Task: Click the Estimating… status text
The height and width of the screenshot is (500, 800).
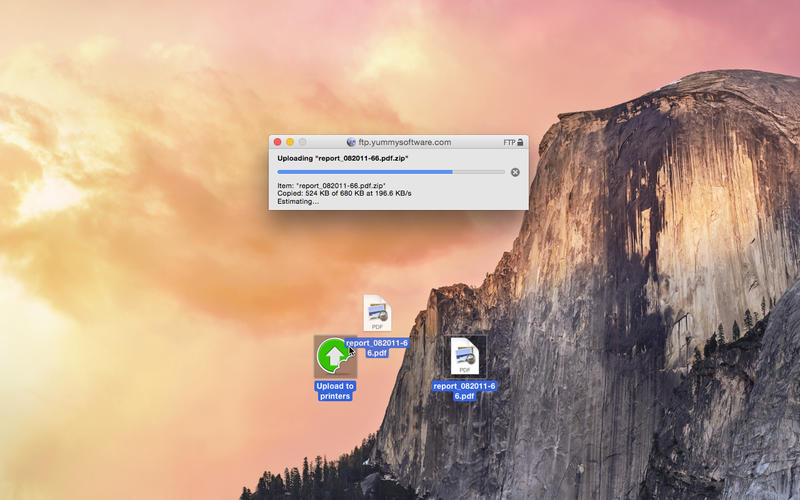Action: (298, 201)
